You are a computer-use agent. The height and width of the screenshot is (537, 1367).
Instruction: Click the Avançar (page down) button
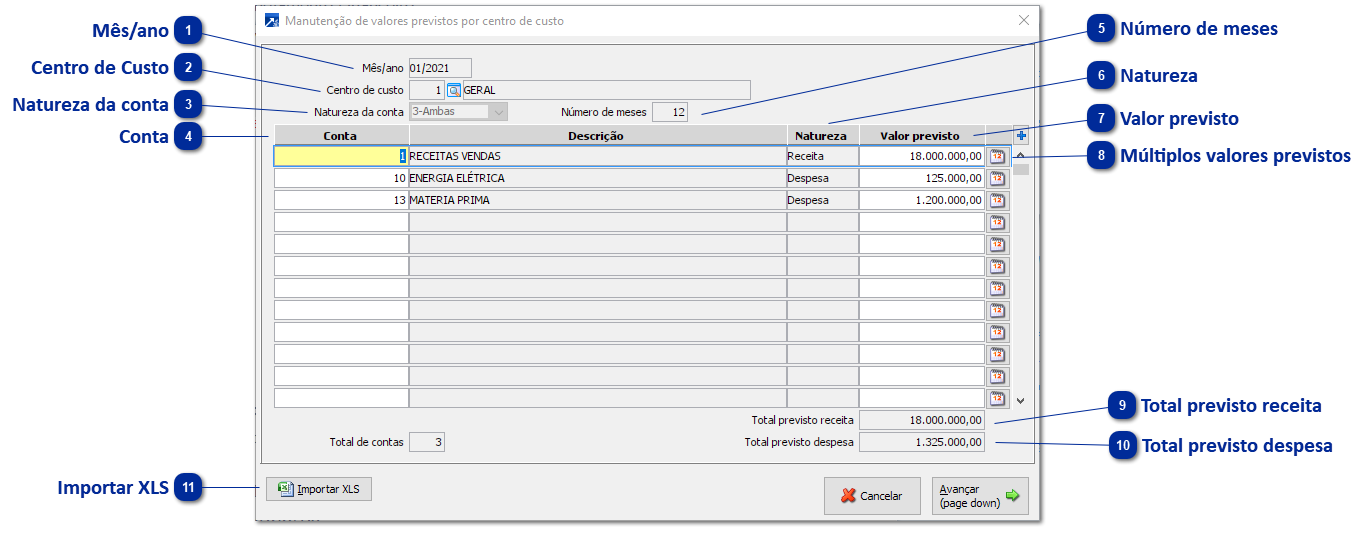click(x=980, y=496)
